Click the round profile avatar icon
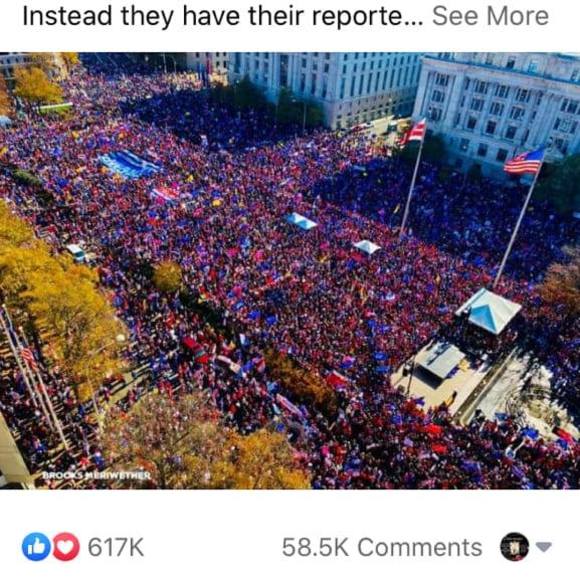Screen dimensions: 580x580 [515, 547]
